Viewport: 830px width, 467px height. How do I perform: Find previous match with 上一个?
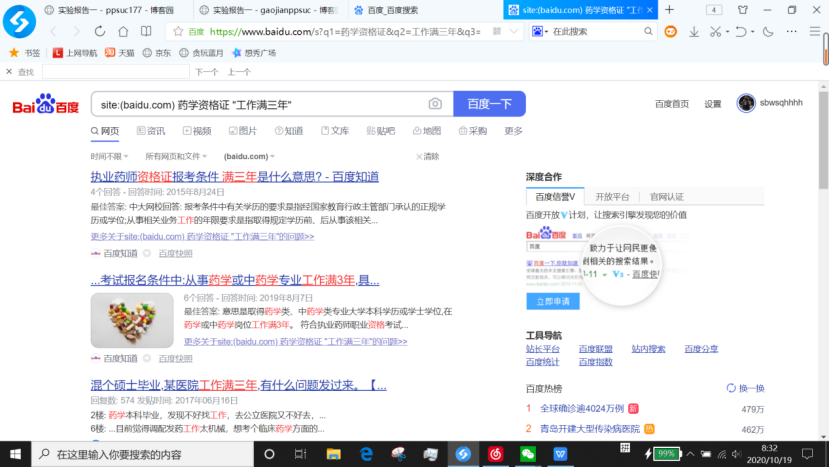coord(239,72)
